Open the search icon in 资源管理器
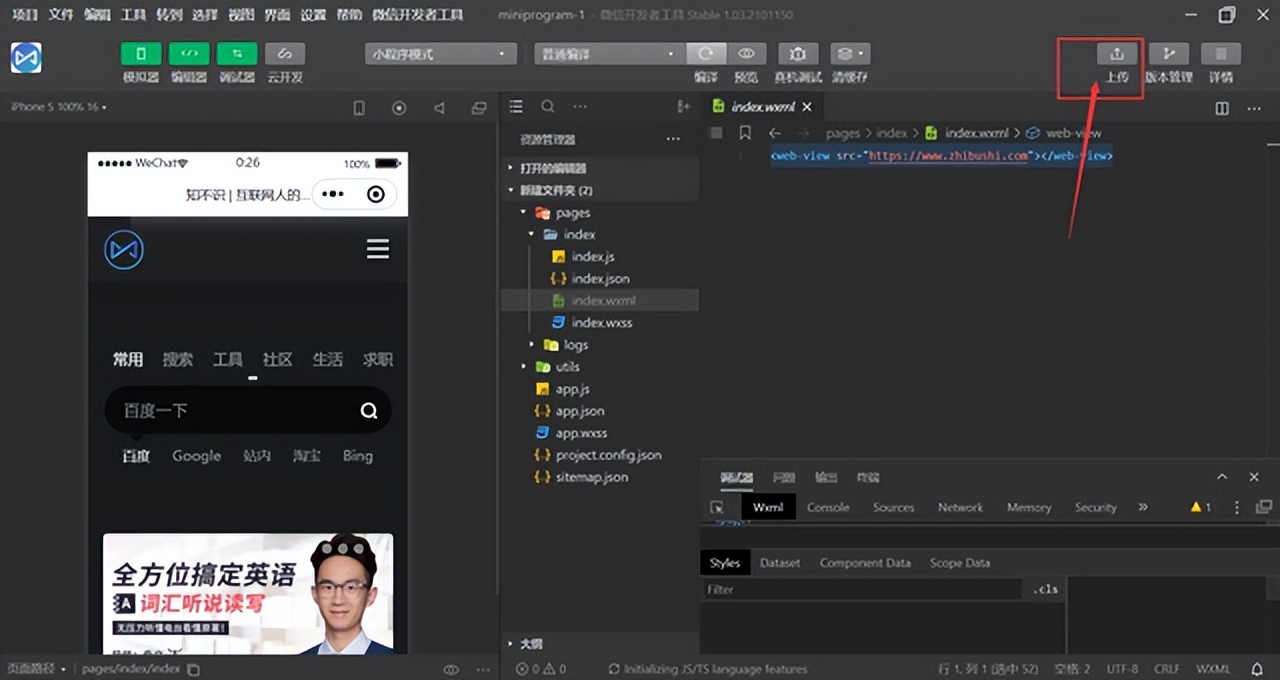 (547, 106)
